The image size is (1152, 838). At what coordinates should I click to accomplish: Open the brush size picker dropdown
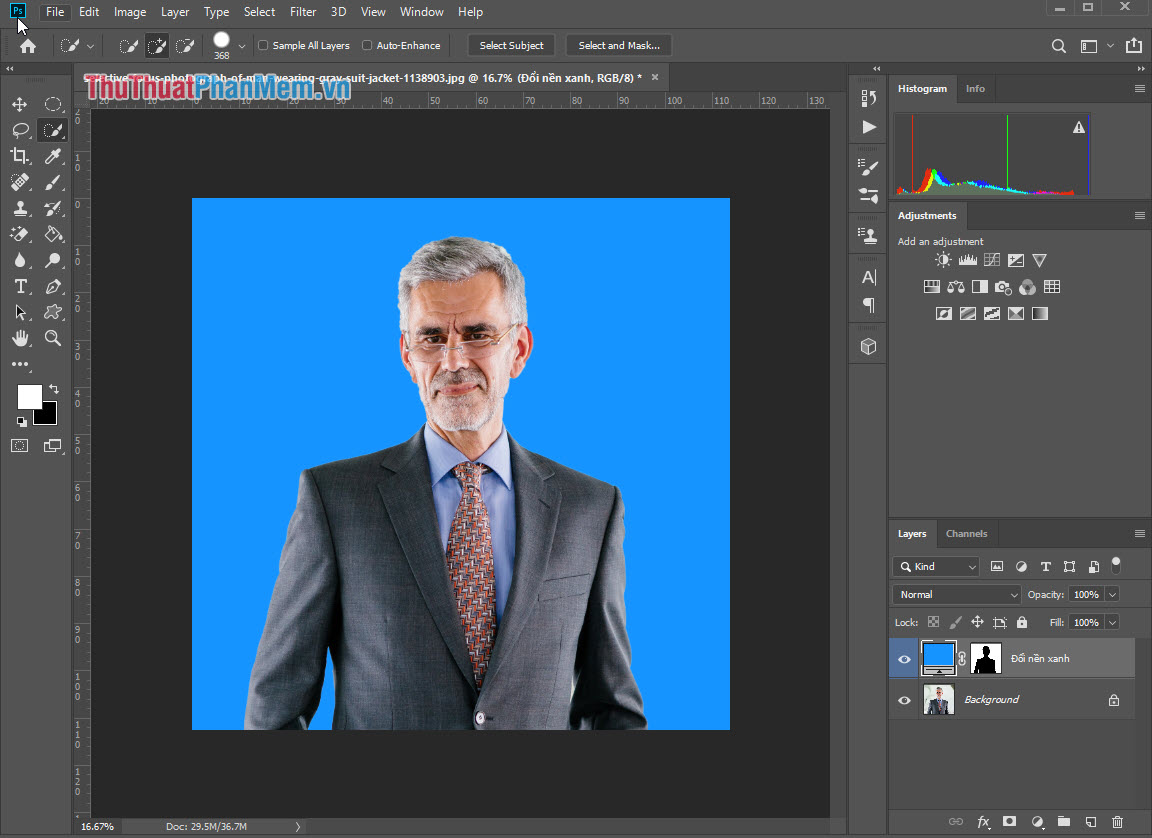coord(241,44)
